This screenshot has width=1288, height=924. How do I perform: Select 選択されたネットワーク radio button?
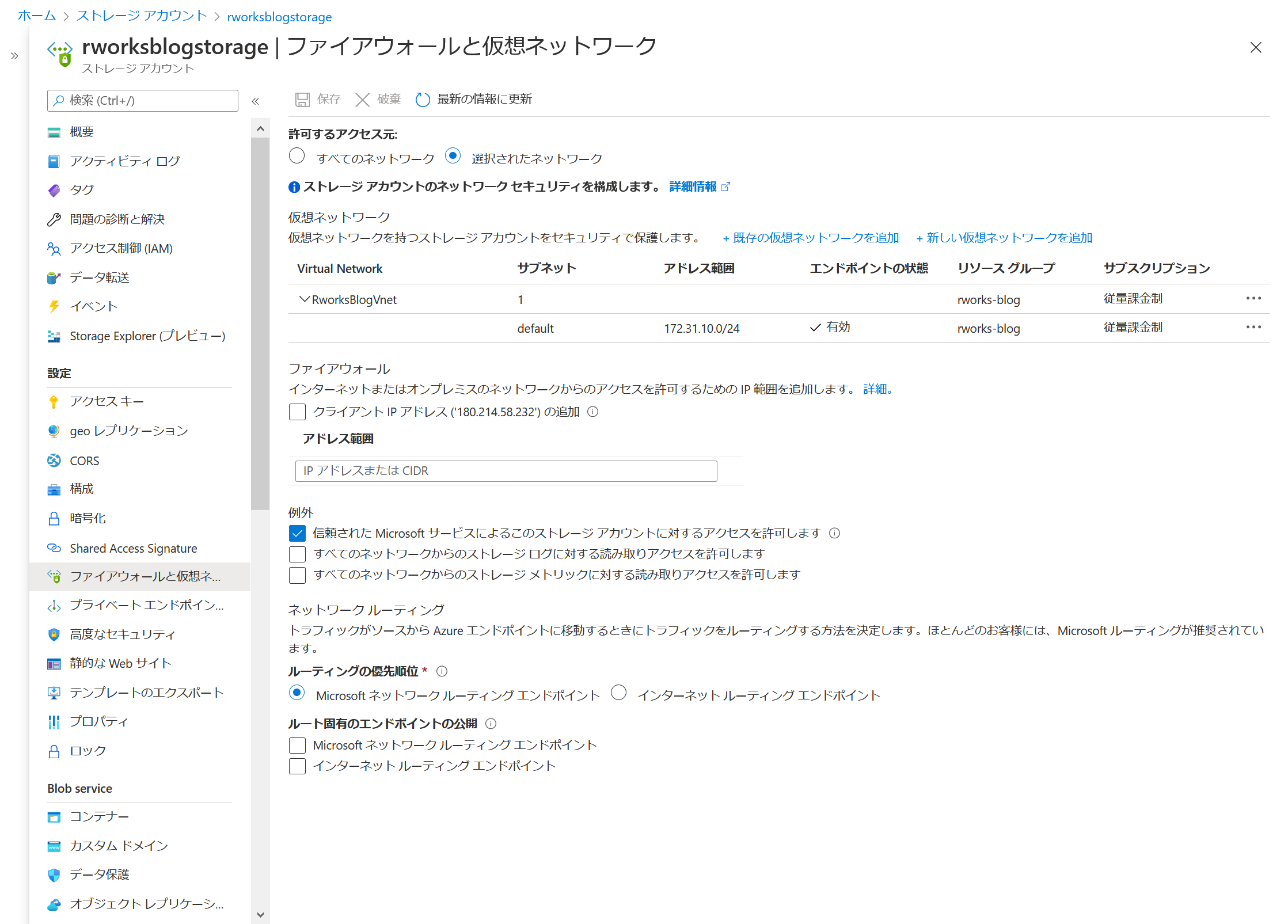click(453, 156)
